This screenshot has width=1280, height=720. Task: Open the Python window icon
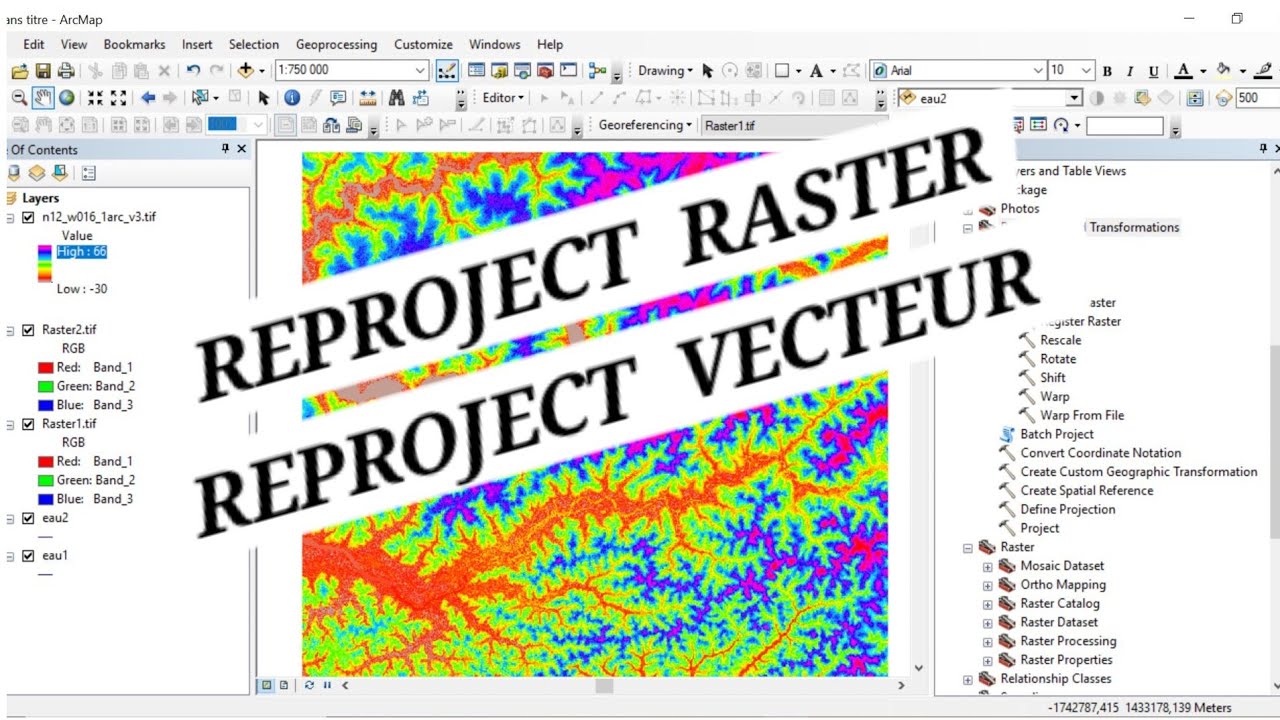click(568, 71)
